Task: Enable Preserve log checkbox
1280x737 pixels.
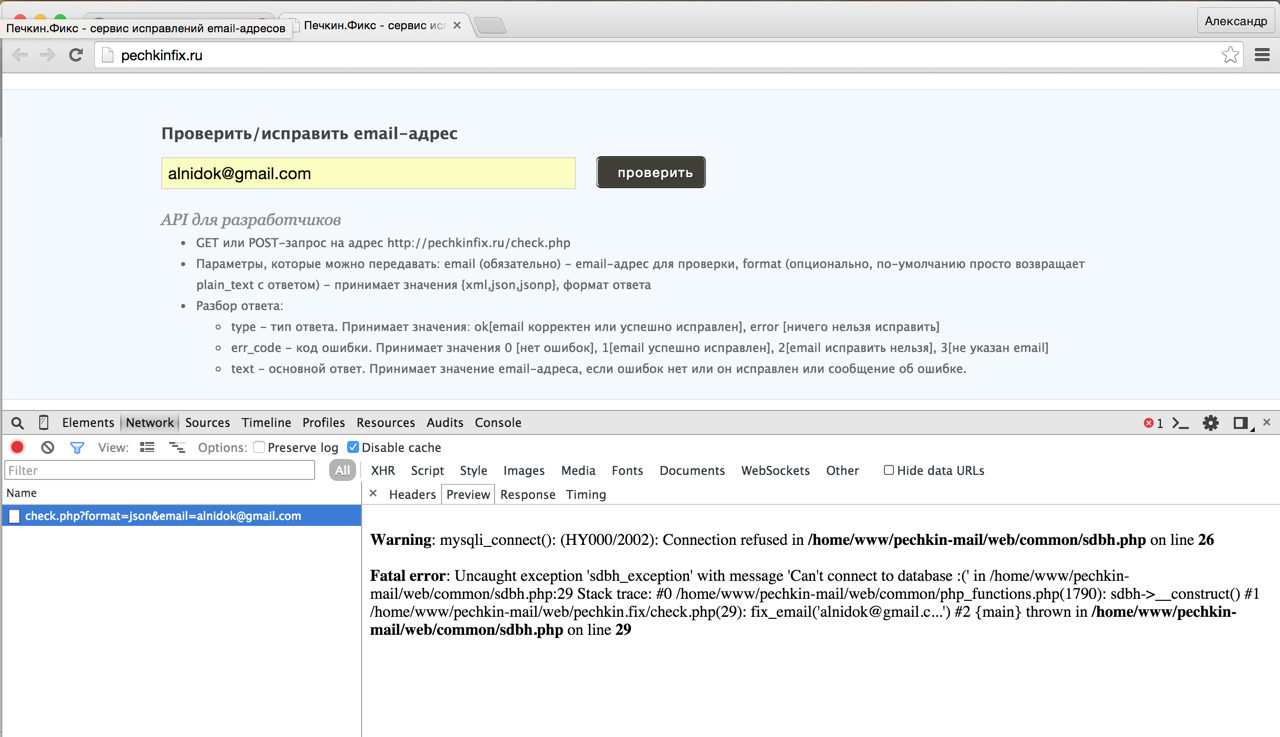Action: click(259, 447)
